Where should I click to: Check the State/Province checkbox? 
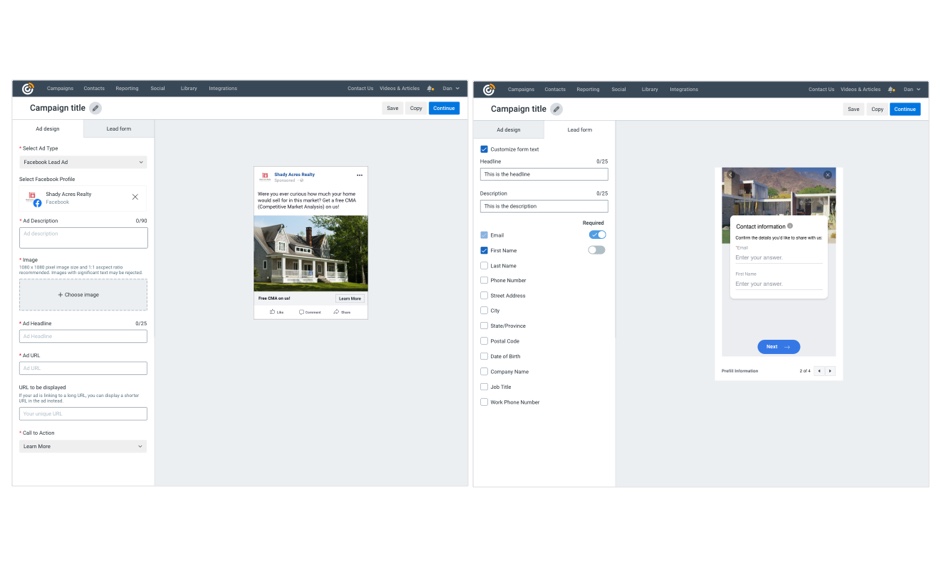[x=484, y=325]
